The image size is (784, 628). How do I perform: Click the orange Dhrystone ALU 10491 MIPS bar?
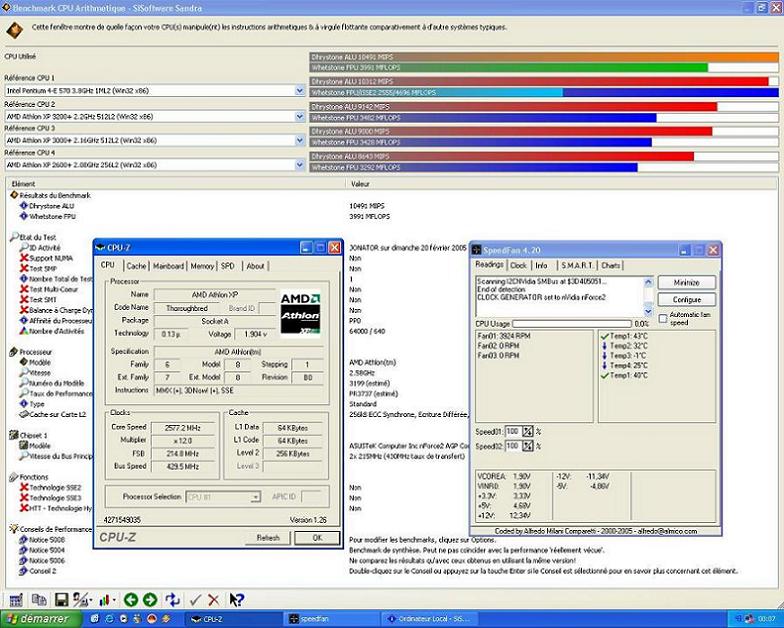(x=544, y=57)
